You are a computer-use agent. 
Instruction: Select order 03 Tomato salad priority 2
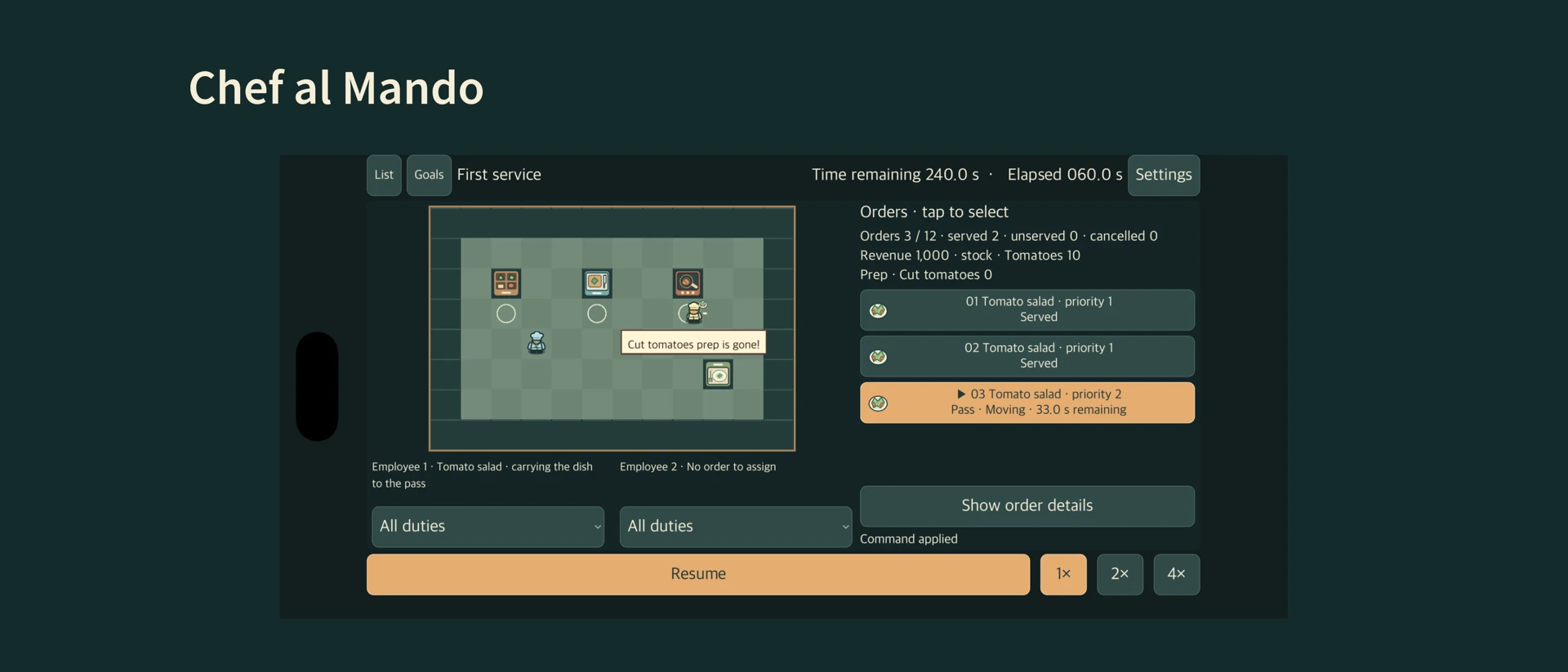[1027, 403]
